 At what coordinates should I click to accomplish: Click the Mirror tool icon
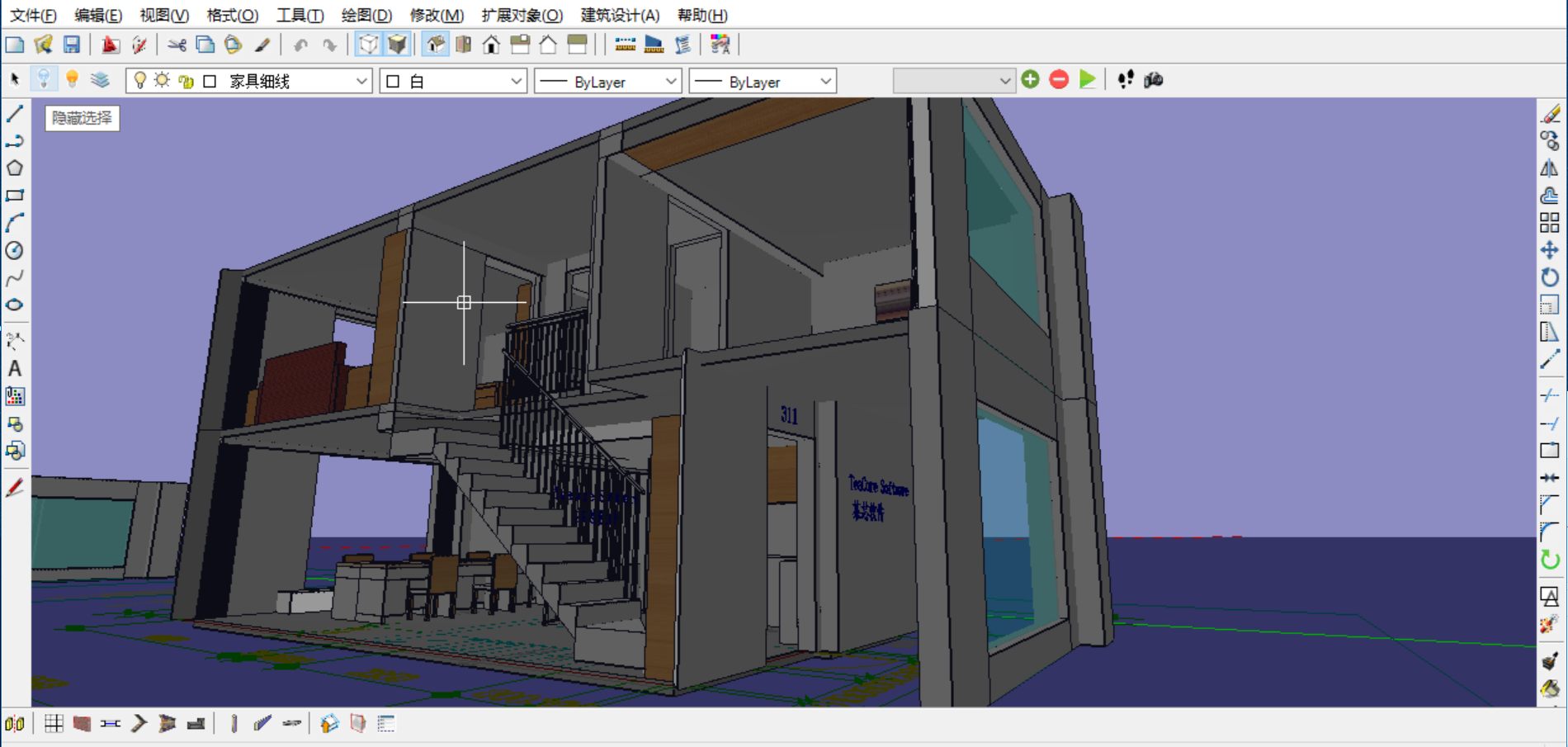1550,168
